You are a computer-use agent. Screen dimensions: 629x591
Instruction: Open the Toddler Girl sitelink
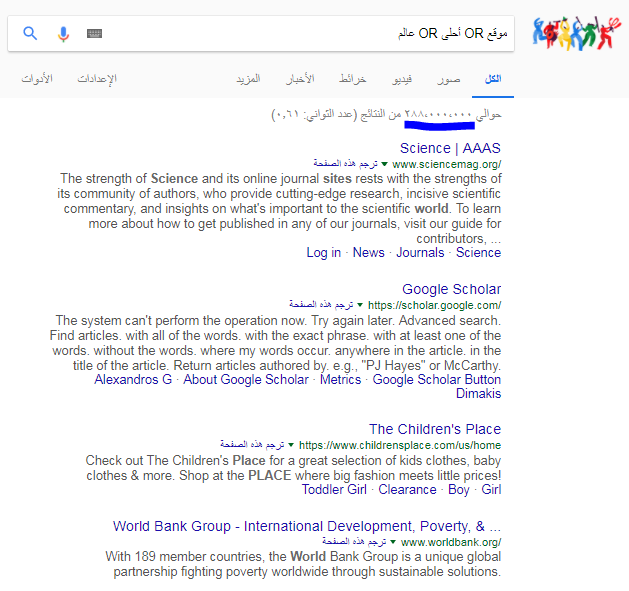click(x=334, y=489)
